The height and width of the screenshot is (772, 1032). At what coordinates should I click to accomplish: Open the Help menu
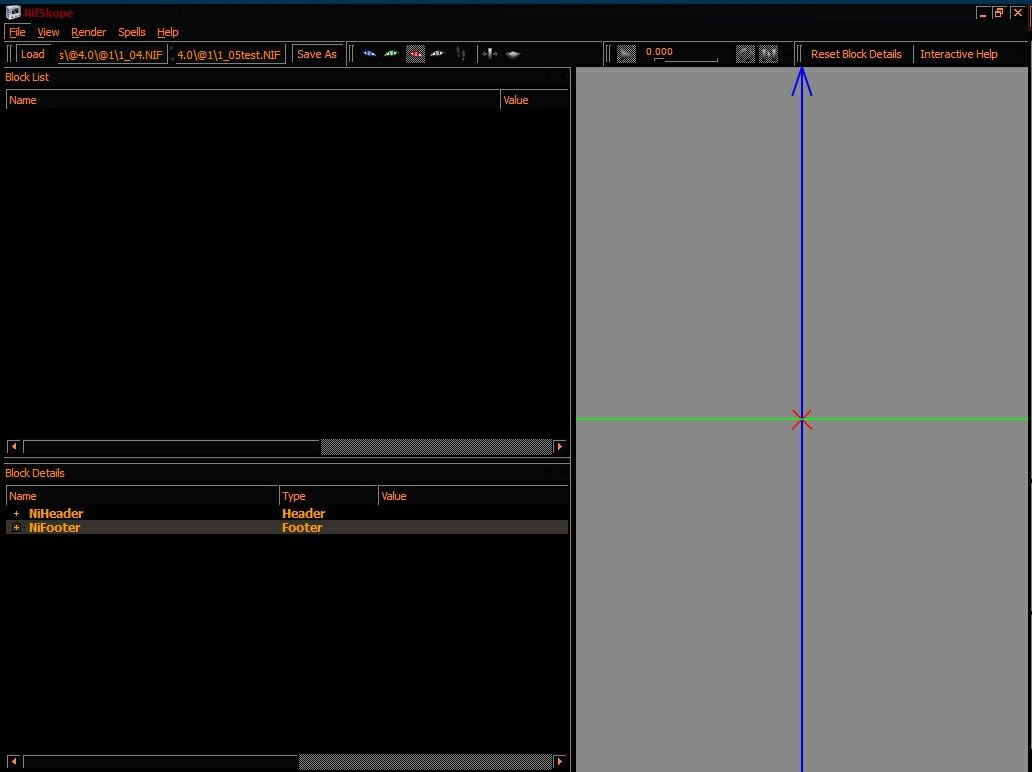pos(168,32)
